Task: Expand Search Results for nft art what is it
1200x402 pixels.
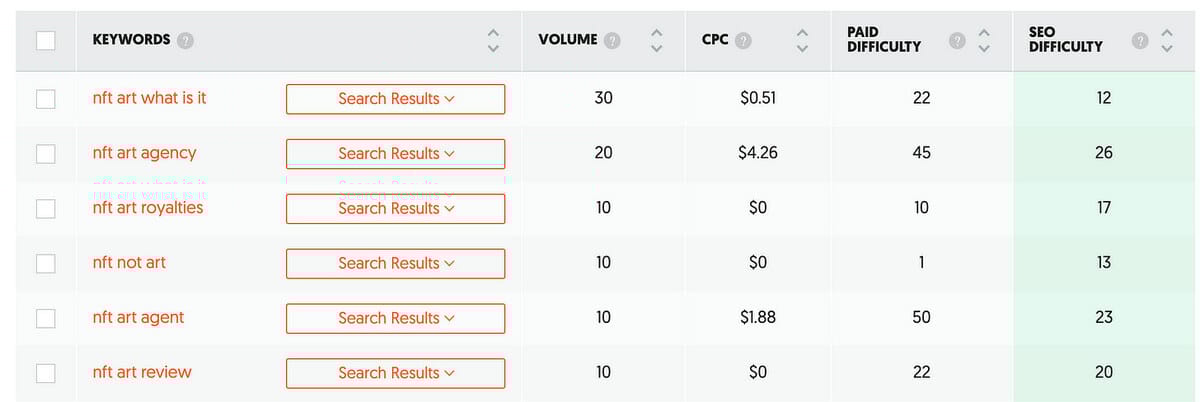Action: (396, 99)
